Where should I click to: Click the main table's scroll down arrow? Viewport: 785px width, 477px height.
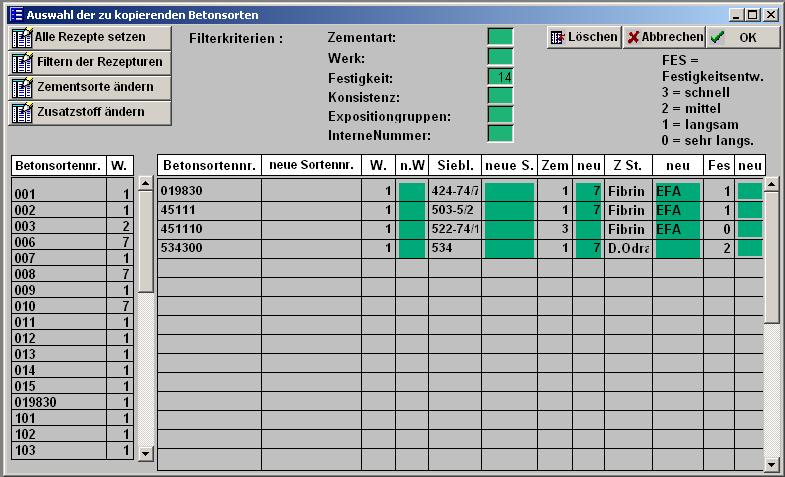771,464
